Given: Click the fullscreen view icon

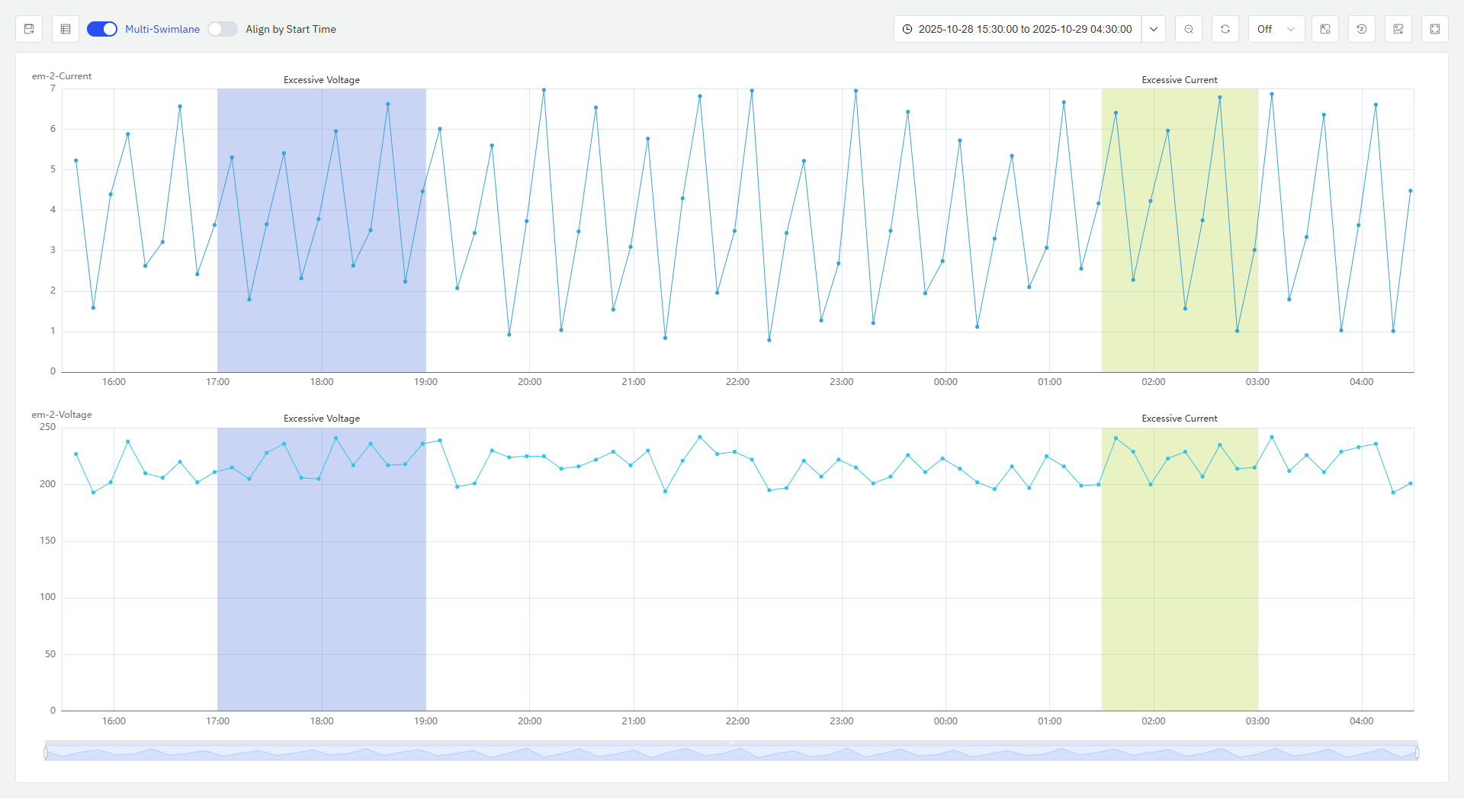Looking at the screenshot, I should (x=1435, y=29).
